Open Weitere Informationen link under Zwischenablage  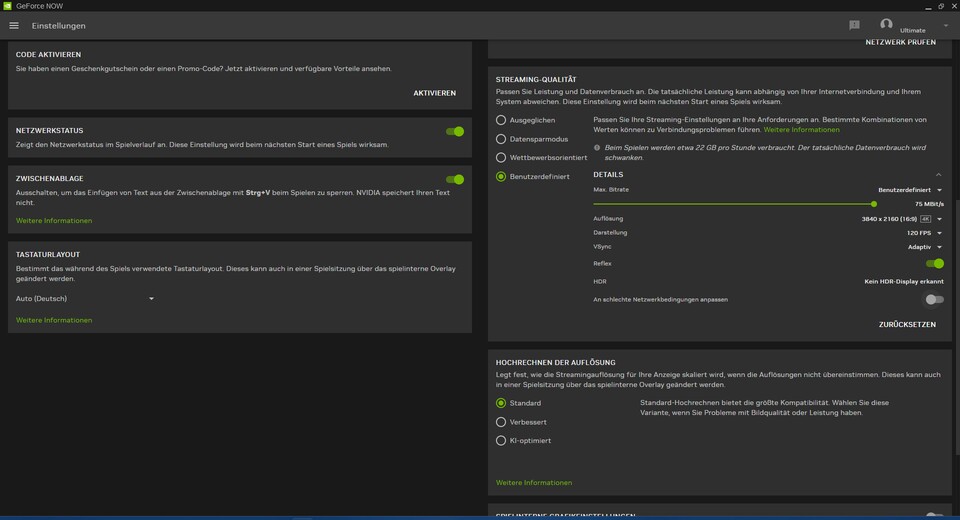click(x=54, y=220)
